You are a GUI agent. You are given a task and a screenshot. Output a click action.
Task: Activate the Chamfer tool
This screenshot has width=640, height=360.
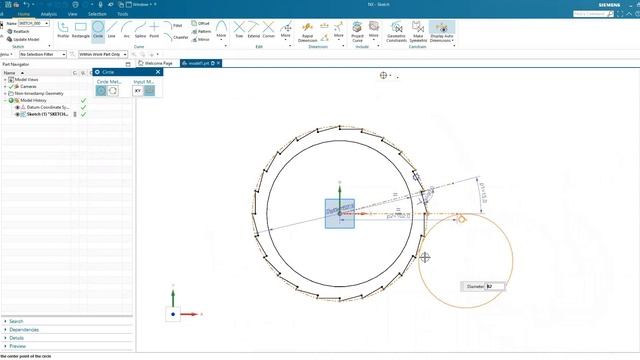tap(176, 37)
